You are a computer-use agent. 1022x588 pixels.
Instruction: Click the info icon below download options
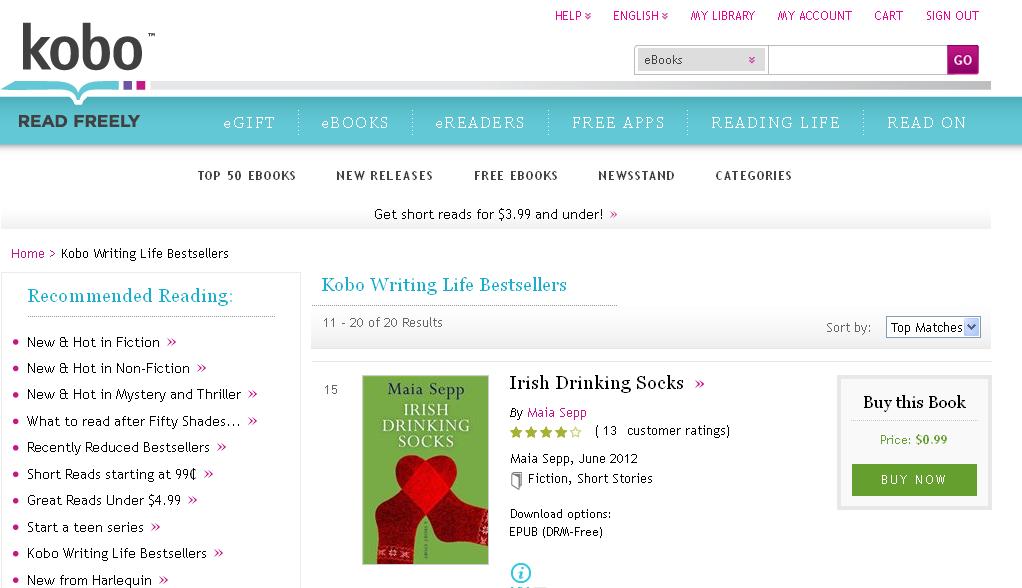point(520,573)
